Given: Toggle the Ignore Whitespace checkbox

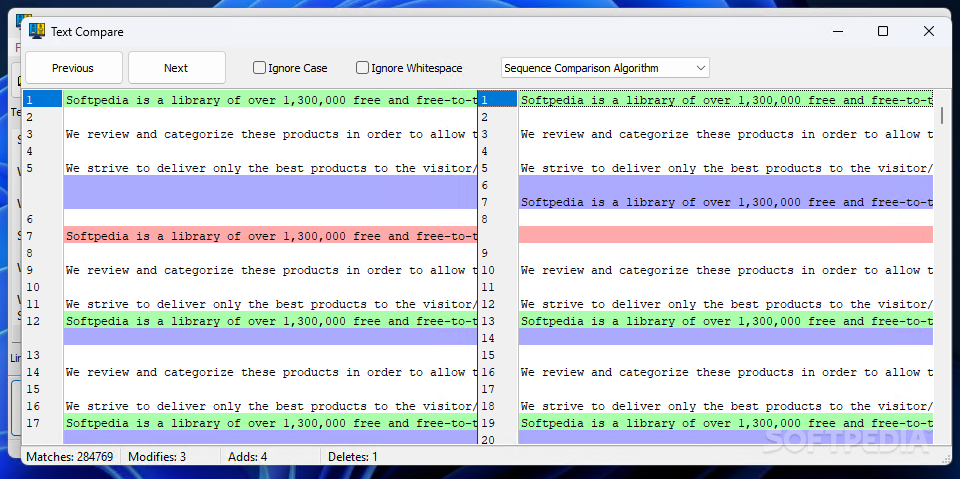Looking at the screenshot, I should (362, 68).
